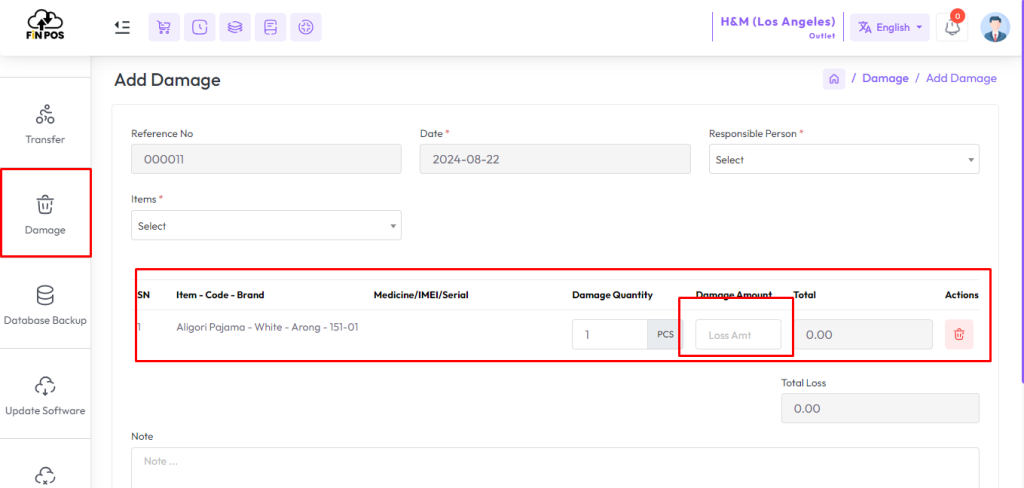Viewport: 1024px width, 488px height.
Task: Click the cloud-x icon at the sidebar bottom
Action: coord(45,475)
